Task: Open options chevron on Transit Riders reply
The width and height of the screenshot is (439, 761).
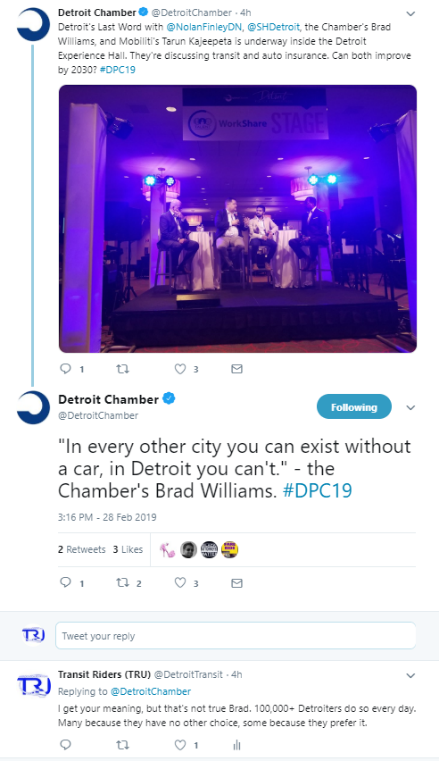Action: click(411, 676)
